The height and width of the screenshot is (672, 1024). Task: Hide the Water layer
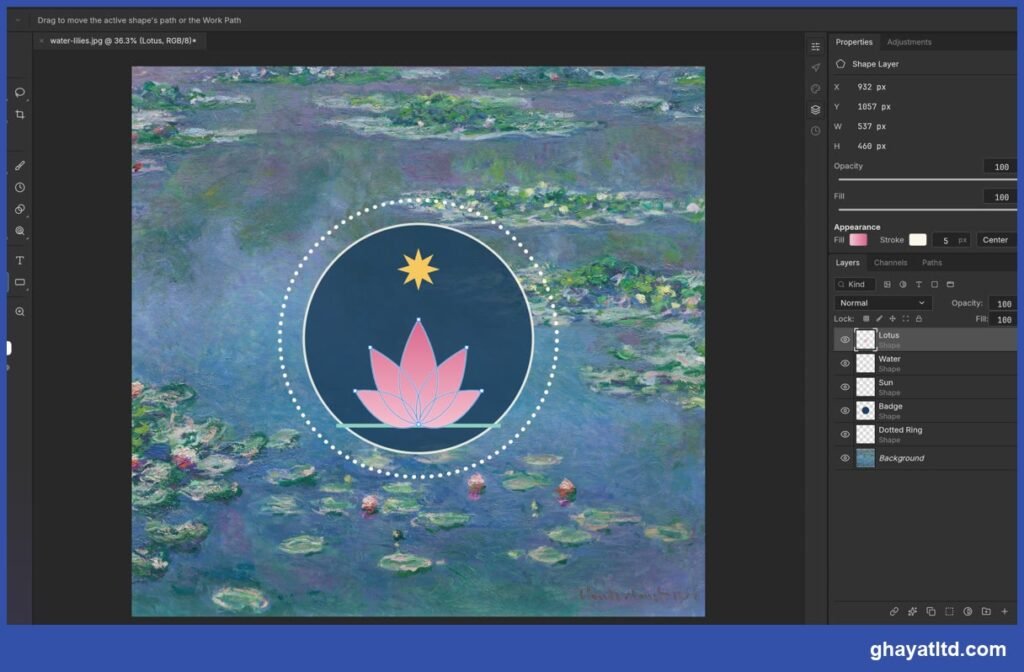click(x=844, y=363)
